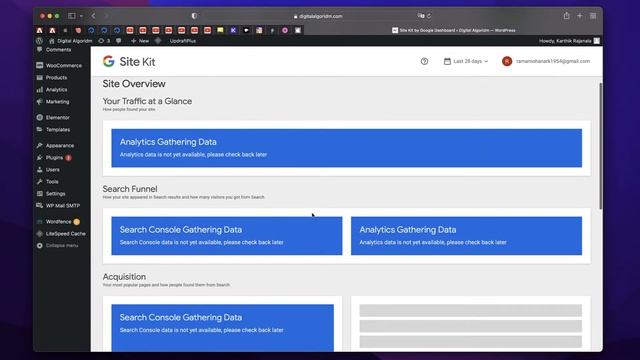640x360 pixels.
Task: Click the Templates folder icon in sidebar
Action: [x=40, y=129]
